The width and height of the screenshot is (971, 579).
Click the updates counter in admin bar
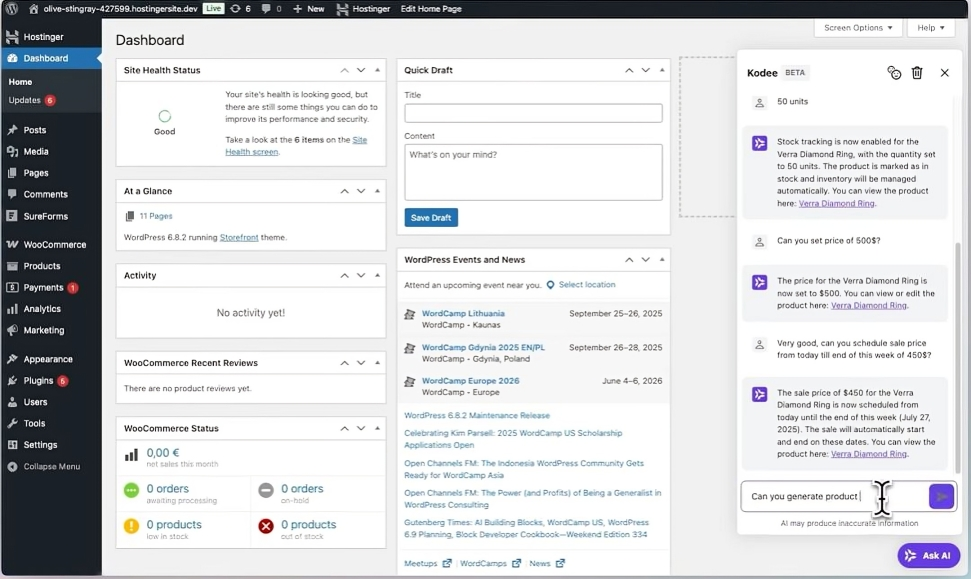[x=240, y=9]
